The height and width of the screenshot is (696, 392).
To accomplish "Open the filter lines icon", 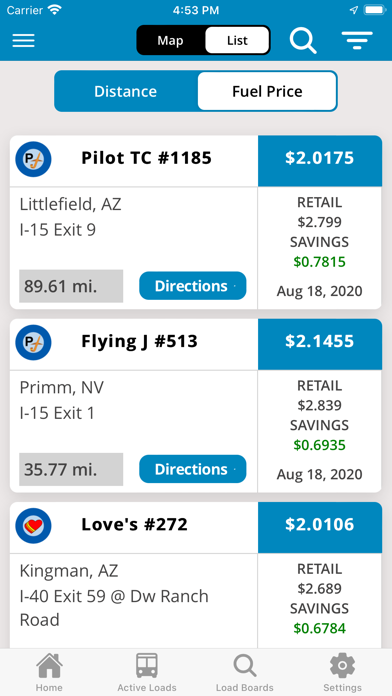I will click(357, 40).
